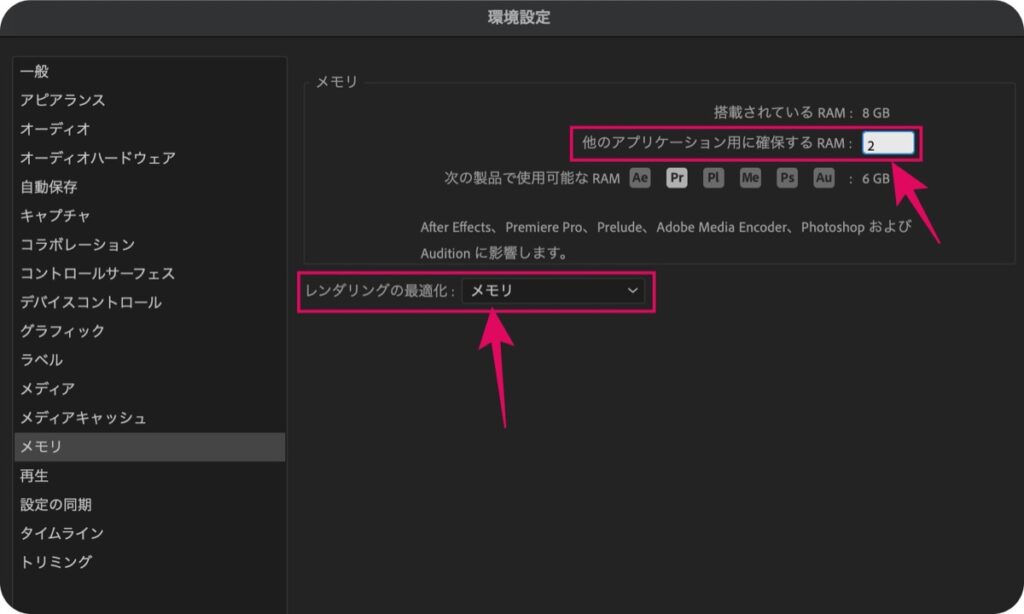Click the description mentioning After Effects, Premiere Pro

[665, 240]
